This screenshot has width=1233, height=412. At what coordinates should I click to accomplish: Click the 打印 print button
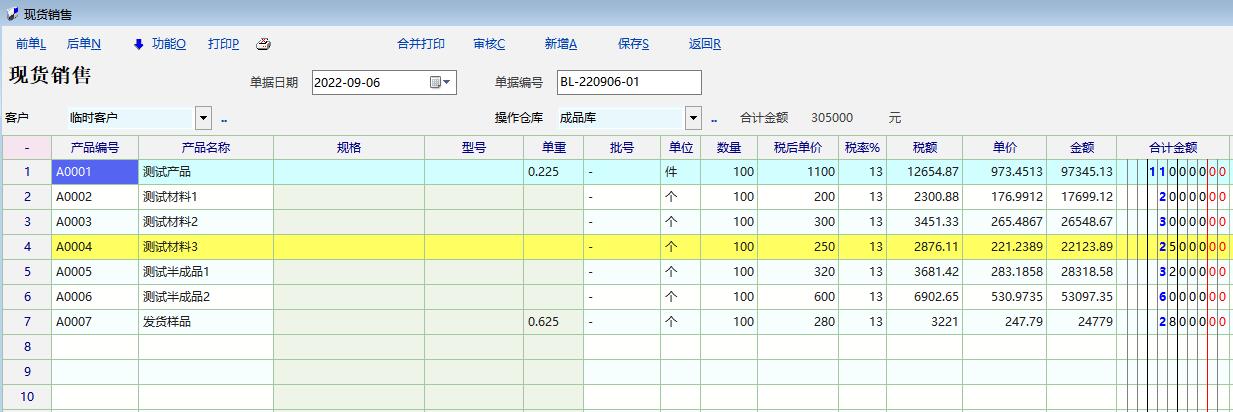[x=223, y=44]
